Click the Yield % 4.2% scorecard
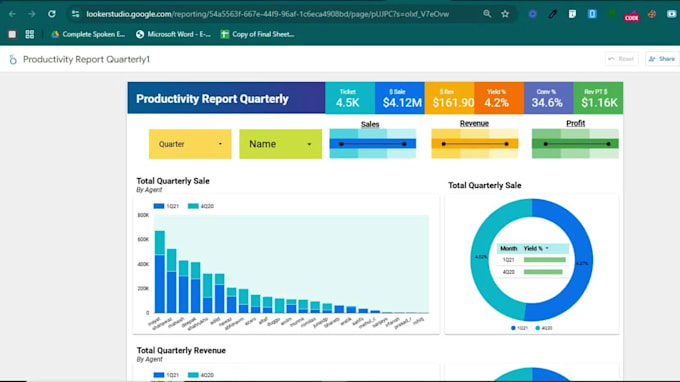Image resolution: width=680 pixels, height=382 pixels. [x=499, y=98]
